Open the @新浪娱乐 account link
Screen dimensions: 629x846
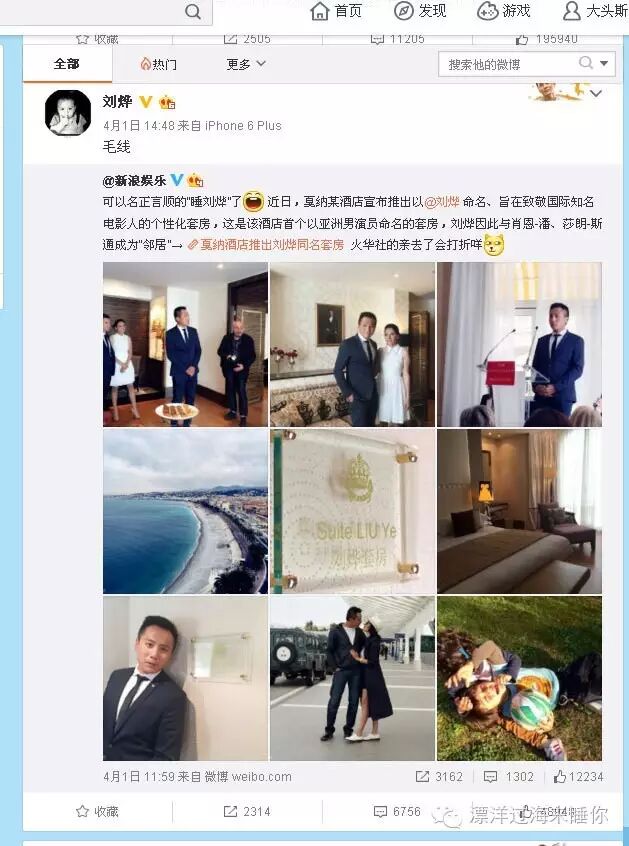134,181
